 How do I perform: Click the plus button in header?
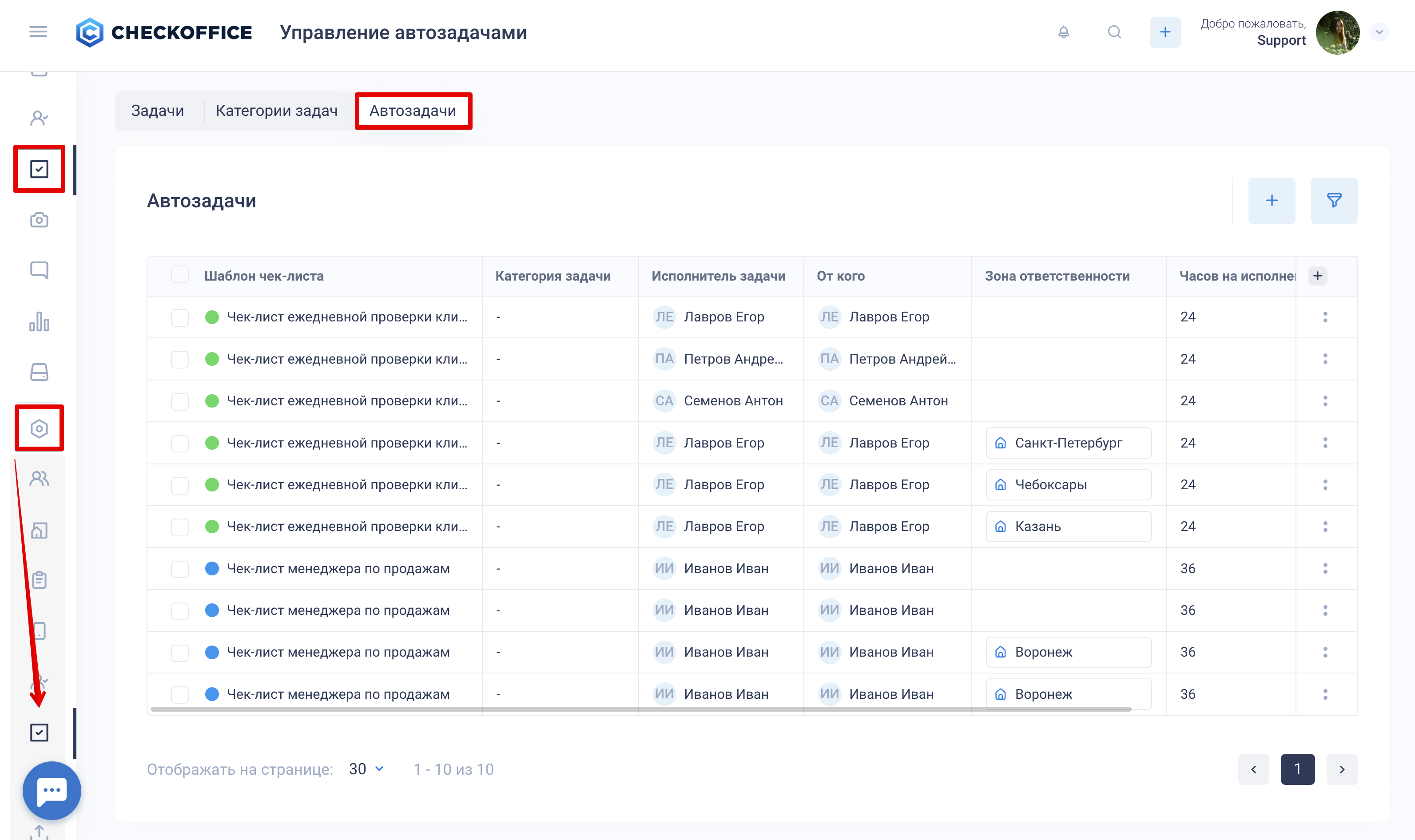(1165, 32)
